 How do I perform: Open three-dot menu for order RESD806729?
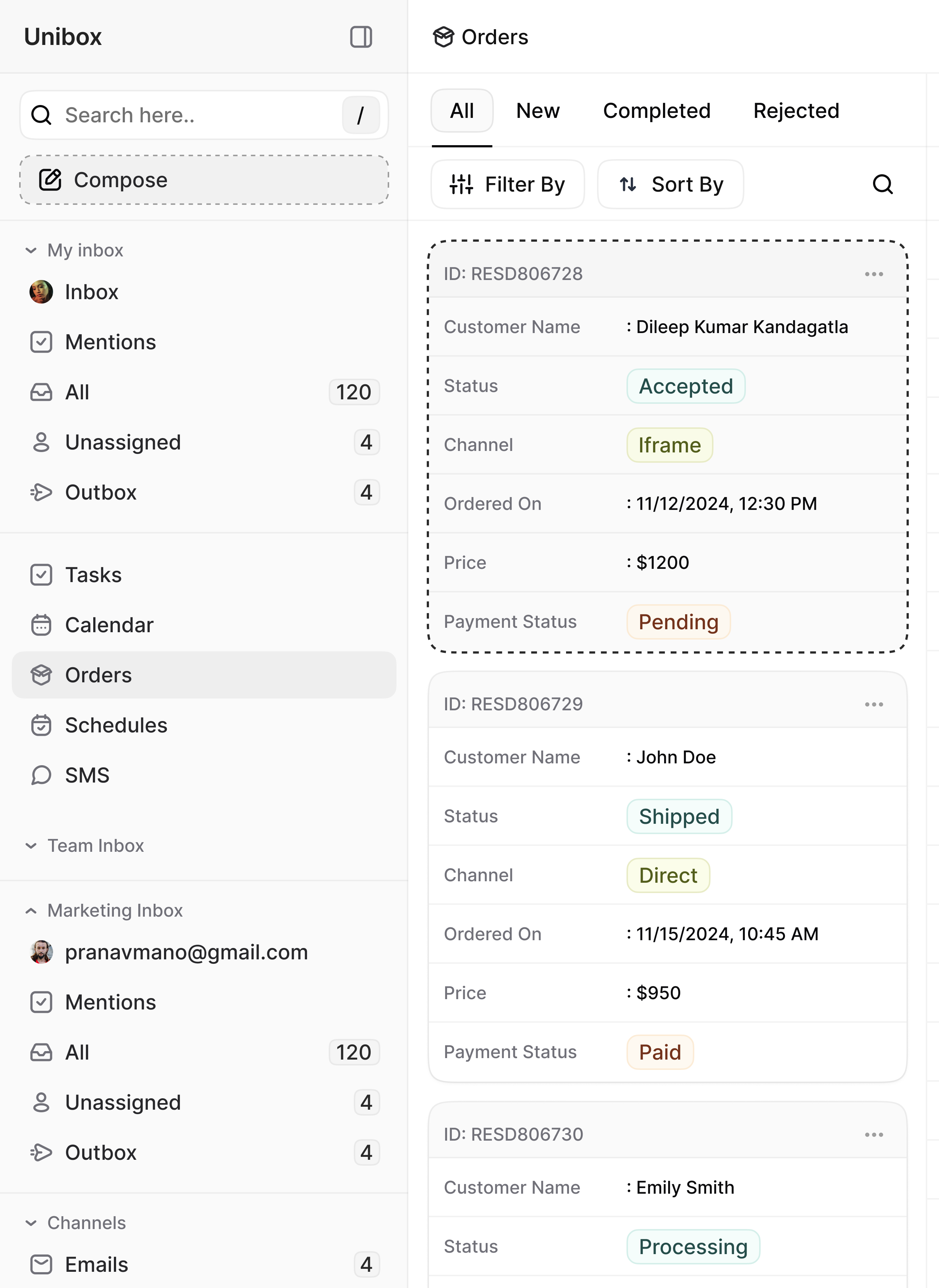click(874, 704)
